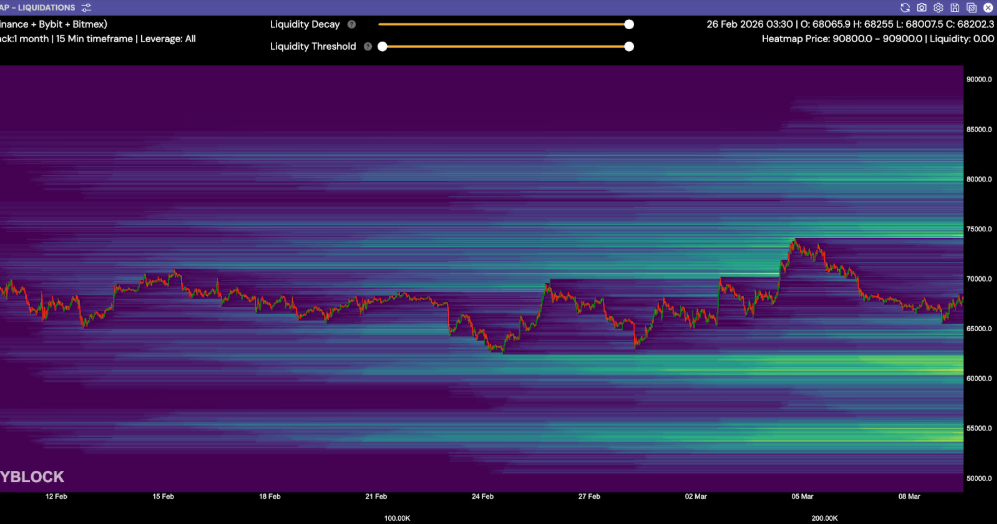This screenshot has width=997, height=524.
Task: Click the 18 Feb date axis label
Action: click(x=270, y=497)
